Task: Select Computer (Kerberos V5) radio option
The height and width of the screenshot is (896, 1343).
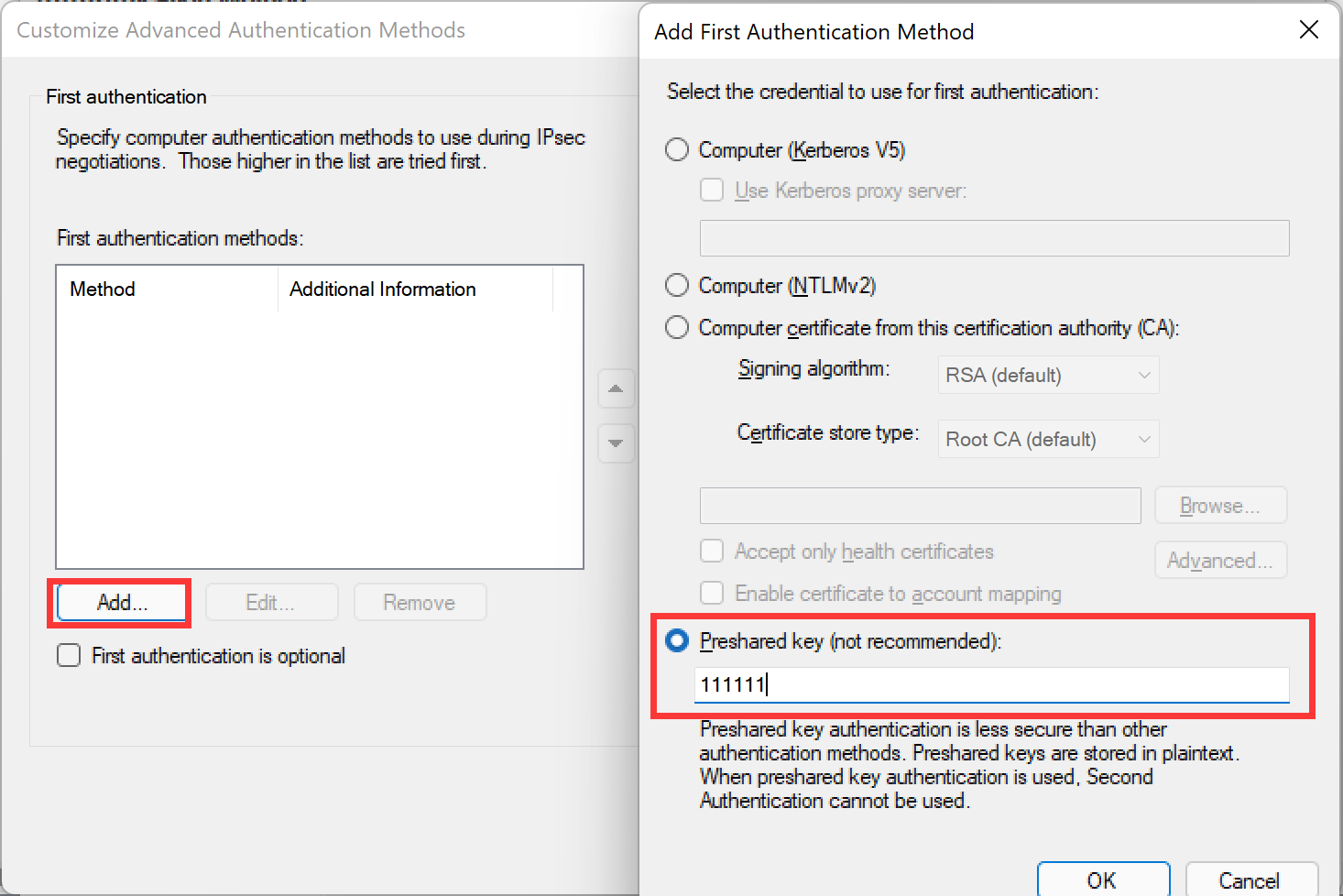Action: 677,149
